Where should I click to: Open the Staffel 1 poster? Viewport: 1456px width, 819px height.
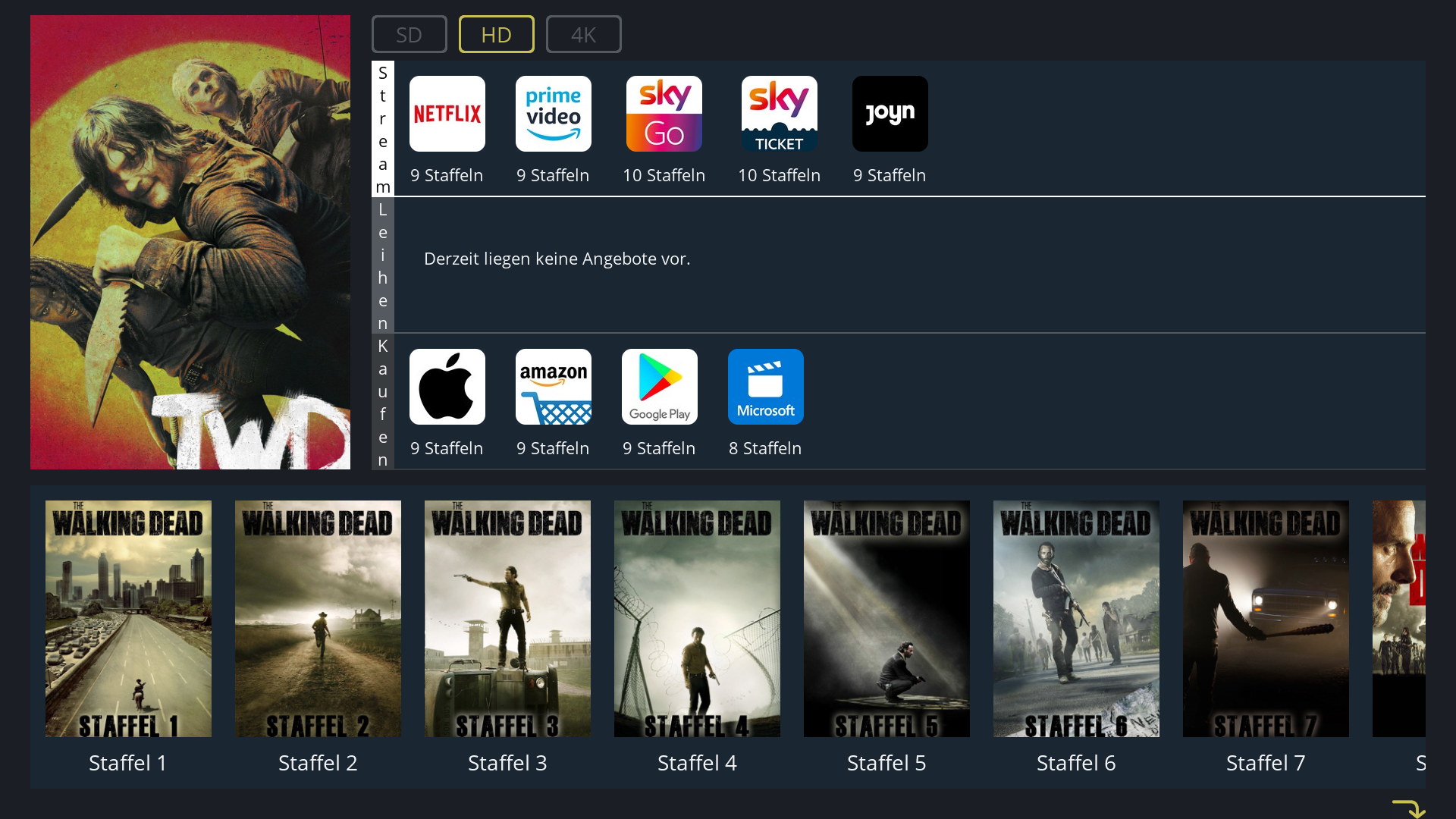point(128,618)
